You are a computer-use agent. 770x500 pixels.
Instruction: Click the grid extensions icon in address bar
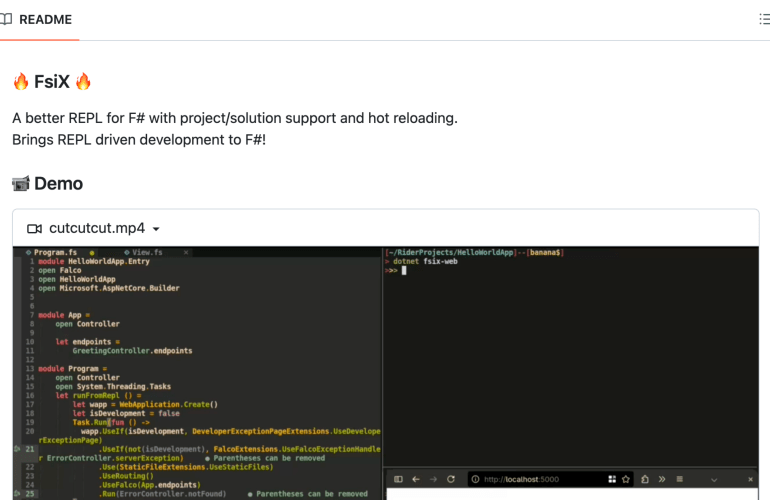click(614, 480)
